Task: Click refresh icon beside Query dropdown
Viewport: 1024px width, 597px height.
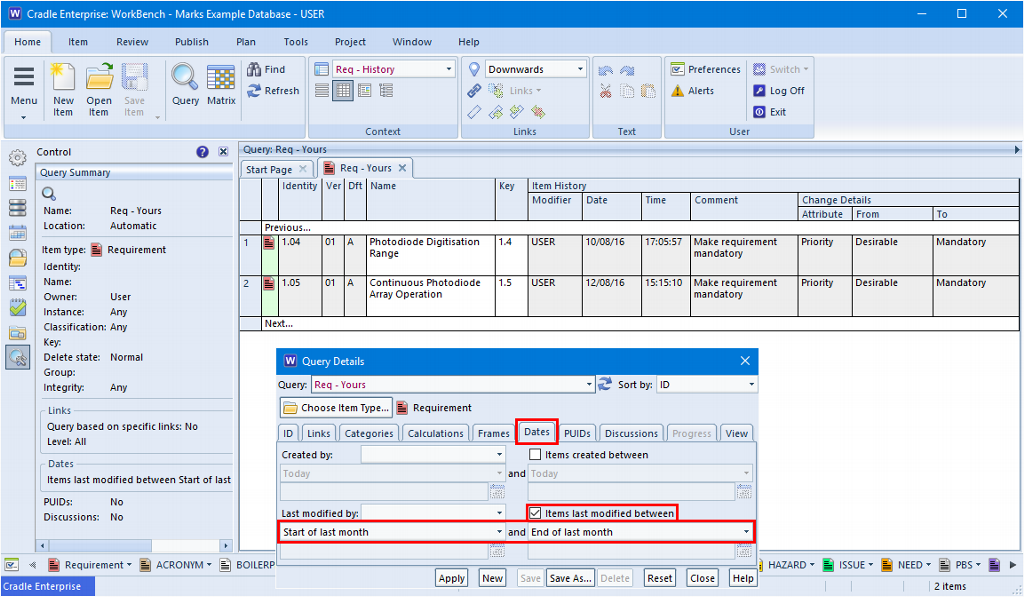Action: pyautogui.click(x=605, y=384)
